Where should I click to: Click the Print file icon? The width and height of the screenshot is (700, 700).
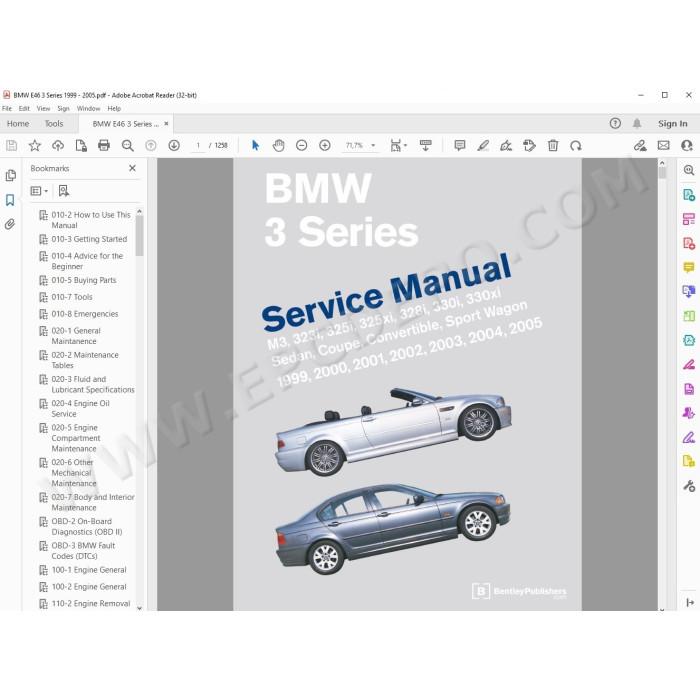tap(104, 146)
